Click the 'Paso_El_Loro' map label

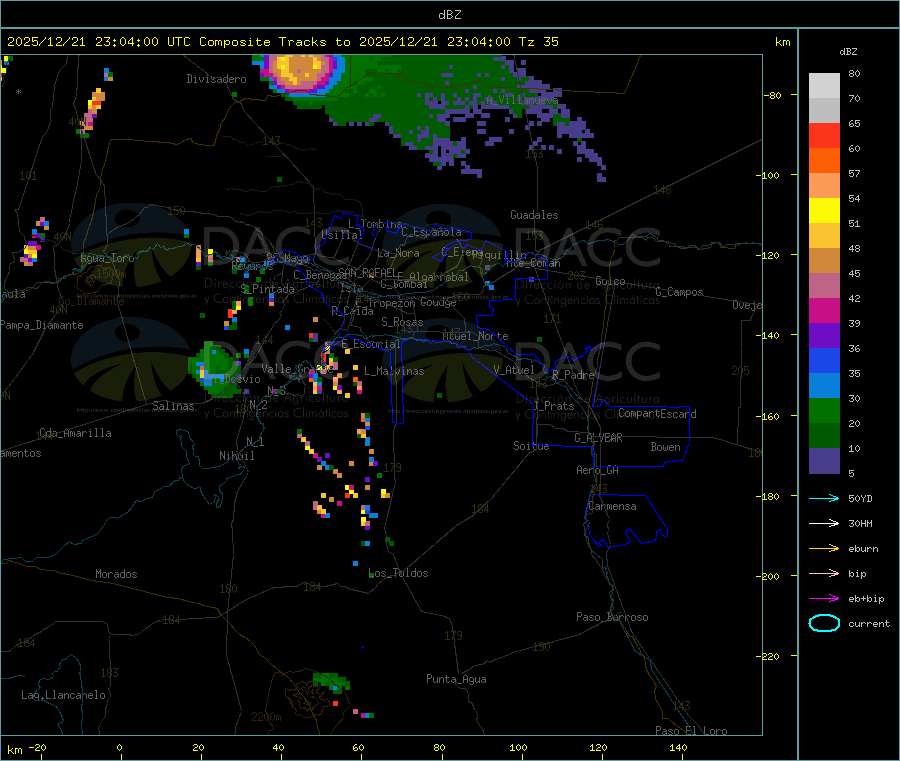691,731
